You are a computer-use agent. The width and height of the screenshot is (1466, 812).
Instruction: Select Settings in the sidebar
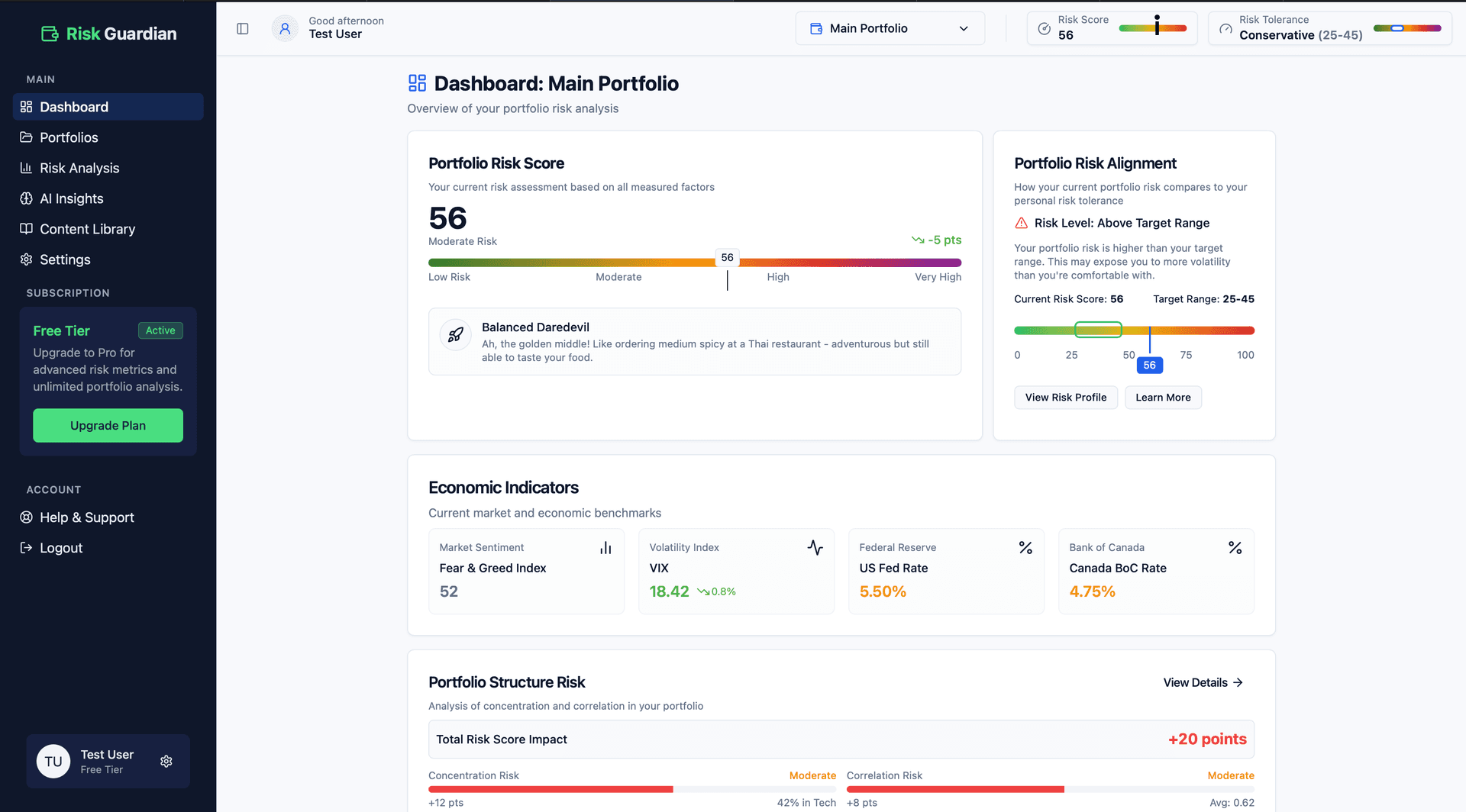pos(108,259)
